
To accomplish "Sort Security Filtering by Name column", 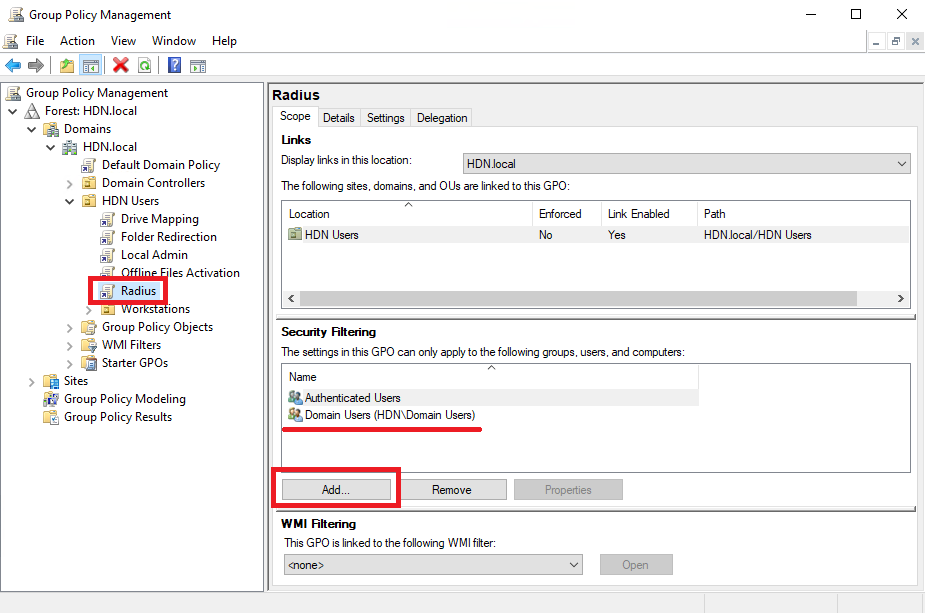I will point(491,376).
